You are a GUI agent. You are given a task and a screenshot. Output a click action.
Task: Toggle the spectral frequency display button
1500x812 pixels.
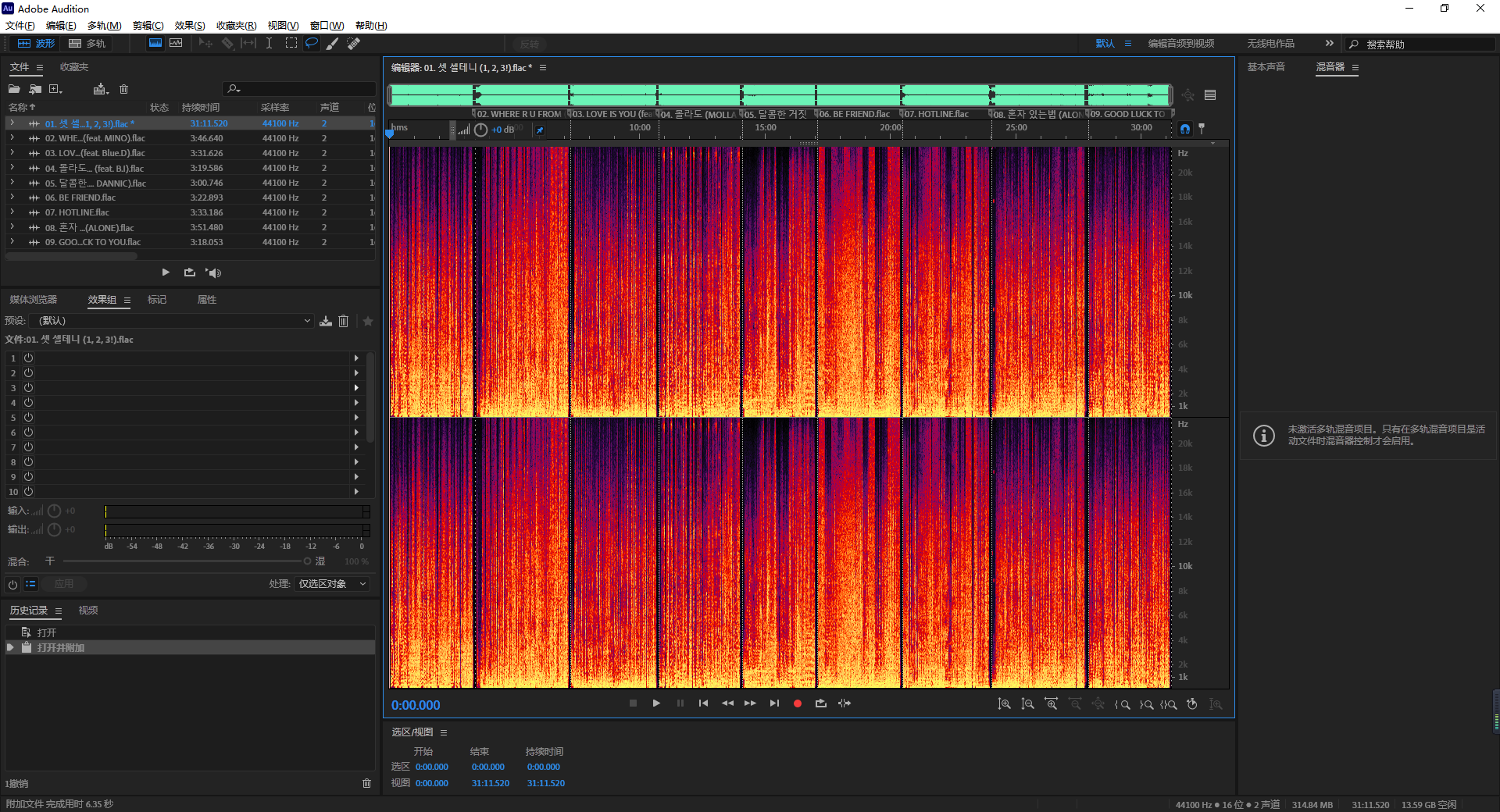155,44
